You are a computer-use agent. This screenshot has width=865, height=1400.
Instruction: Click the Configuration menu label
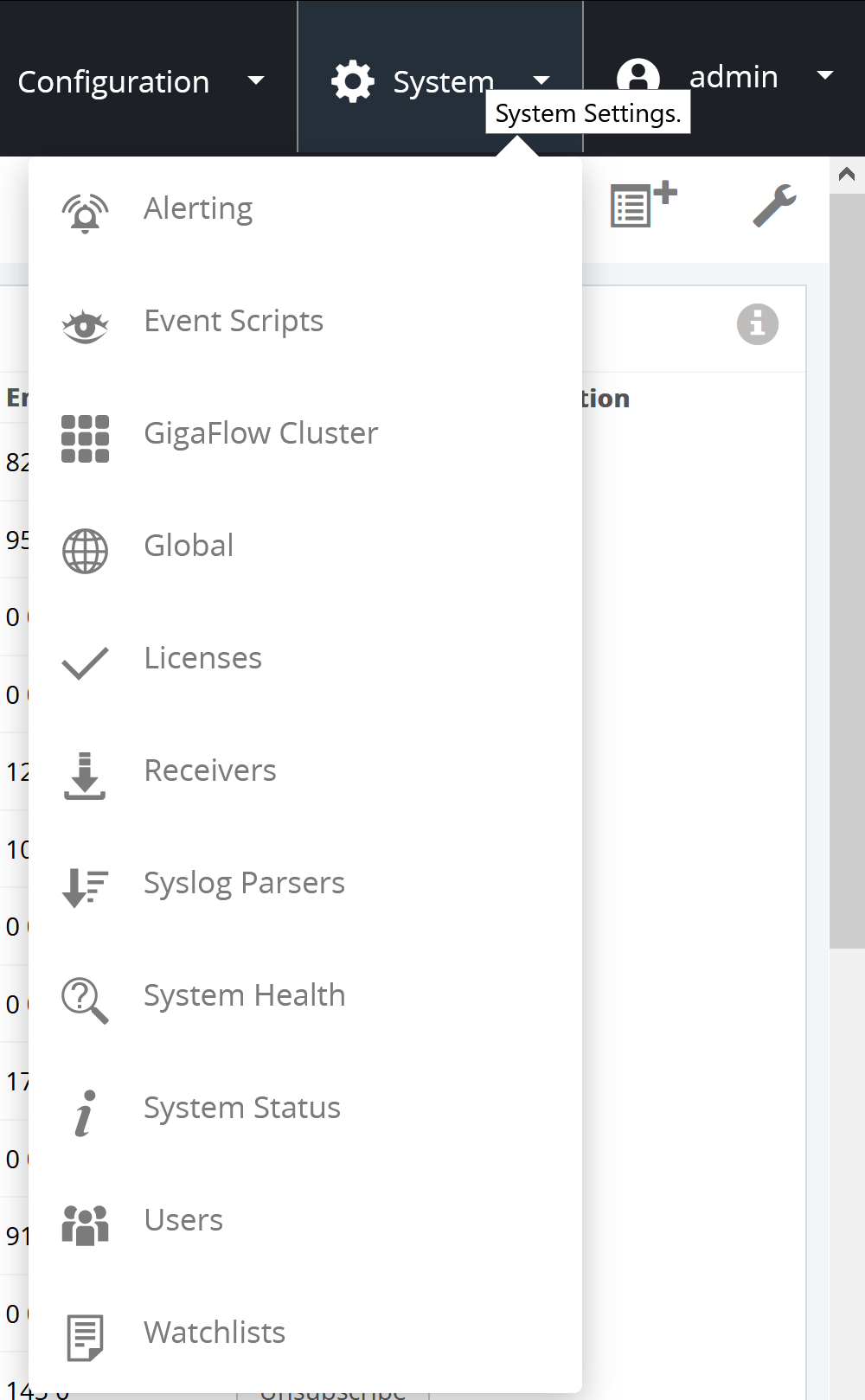(x=113, y=82)
